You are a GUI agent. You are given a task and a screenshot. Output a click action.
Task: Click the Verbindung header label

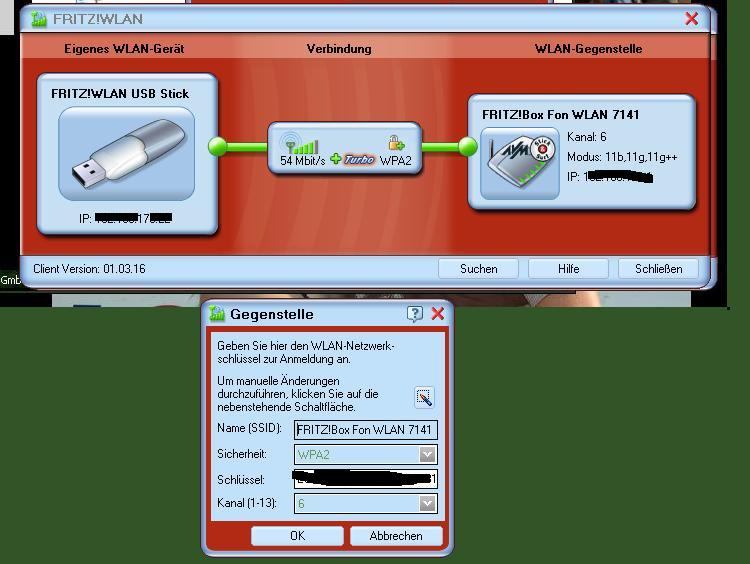(339, 49)
